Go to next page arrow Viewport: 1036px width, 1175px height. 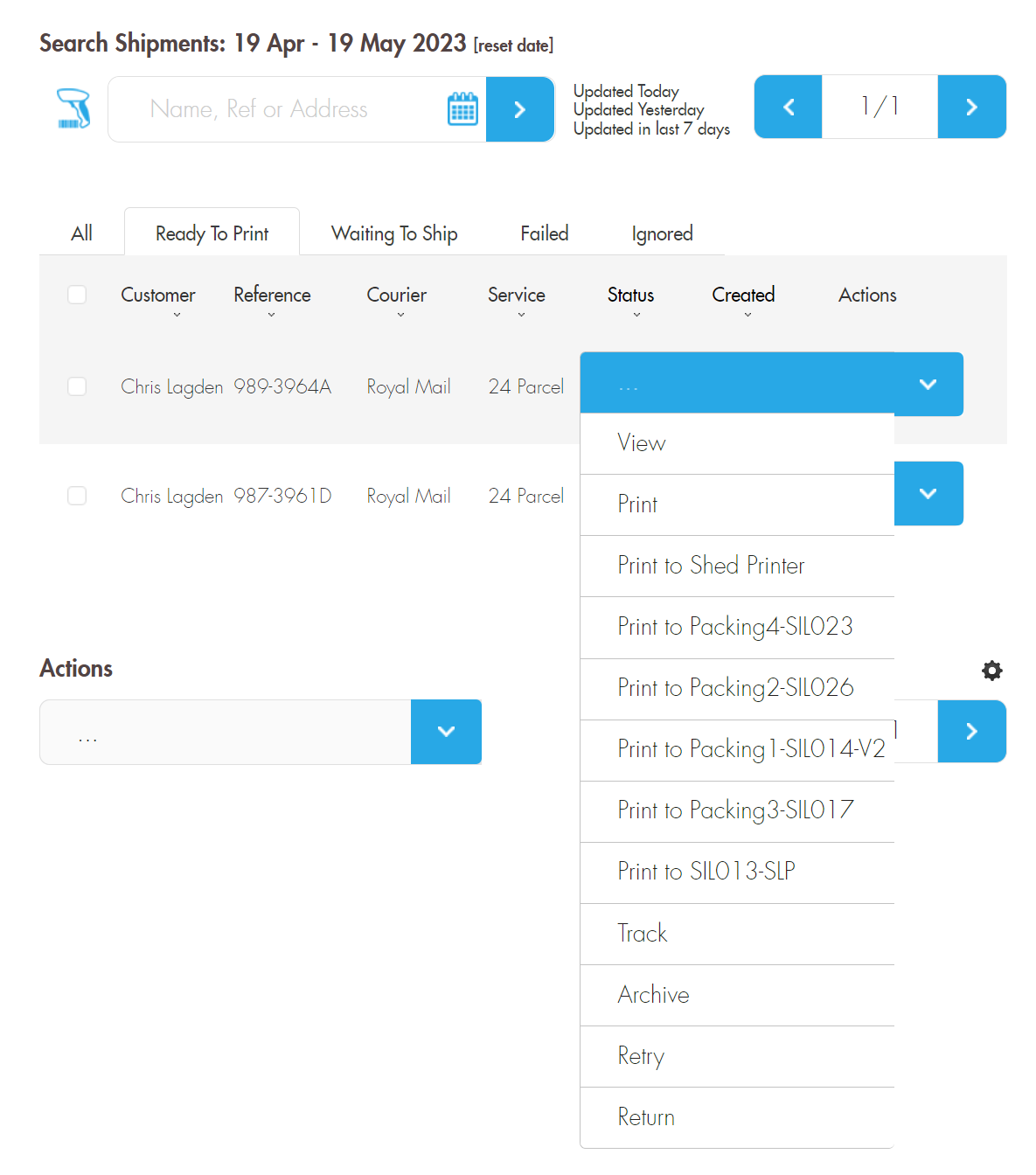[x=971, y=107]
